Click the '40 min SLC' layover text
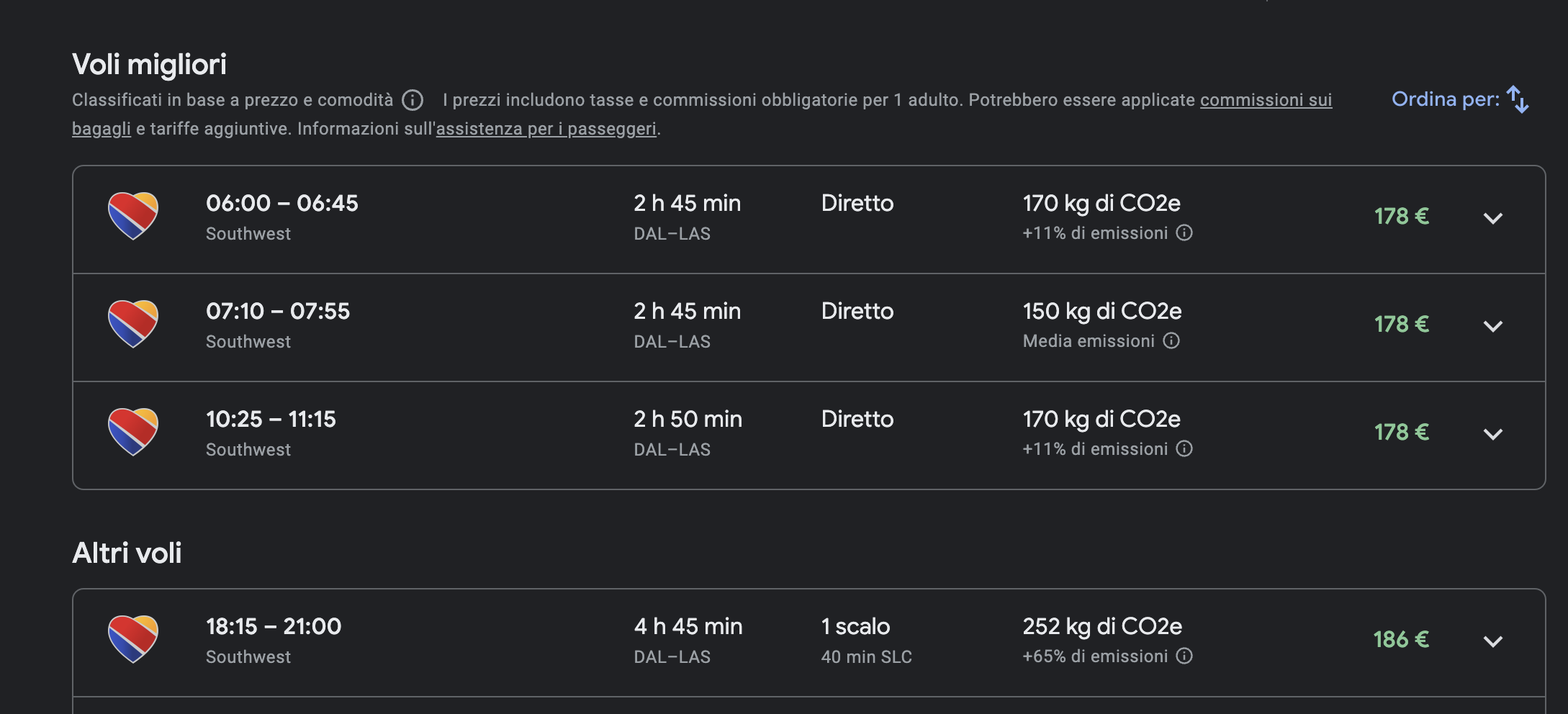This screenshot has height=714, width=1568. [x=866, y=657]
